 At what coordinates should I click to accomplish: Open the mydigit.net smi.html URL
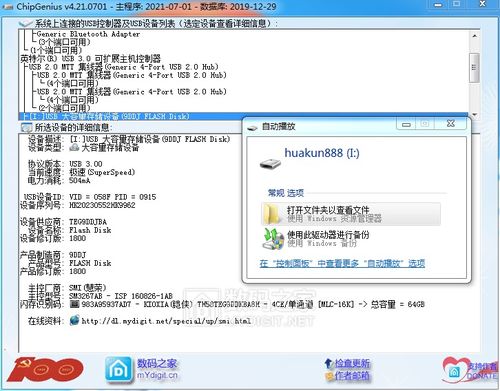(166, 321)
